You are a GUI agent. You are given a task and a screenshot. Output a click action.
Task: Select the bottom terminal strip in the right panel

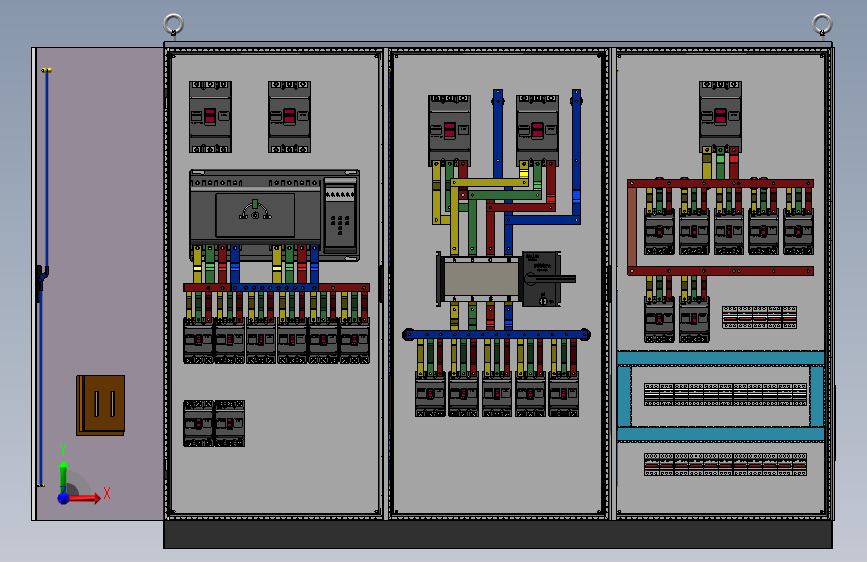tap(725, 465)
